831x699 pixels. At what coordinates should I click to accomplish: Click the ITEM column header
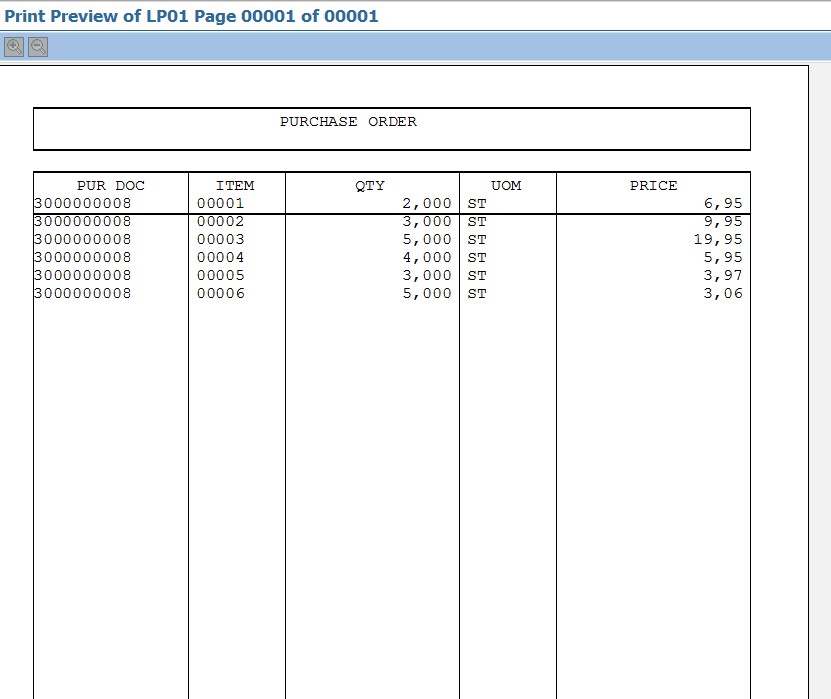235,185
